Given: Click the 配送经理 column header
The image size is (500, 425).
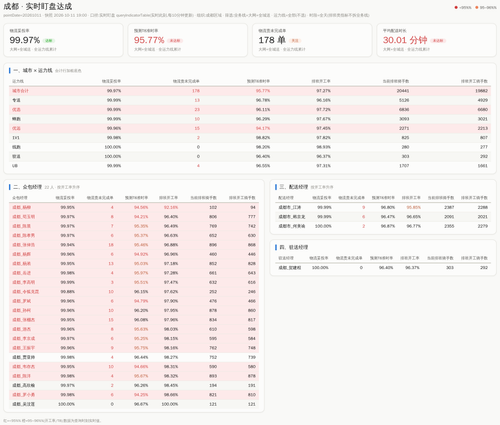Looking at the screenshot, I should (x=286, y=198).
